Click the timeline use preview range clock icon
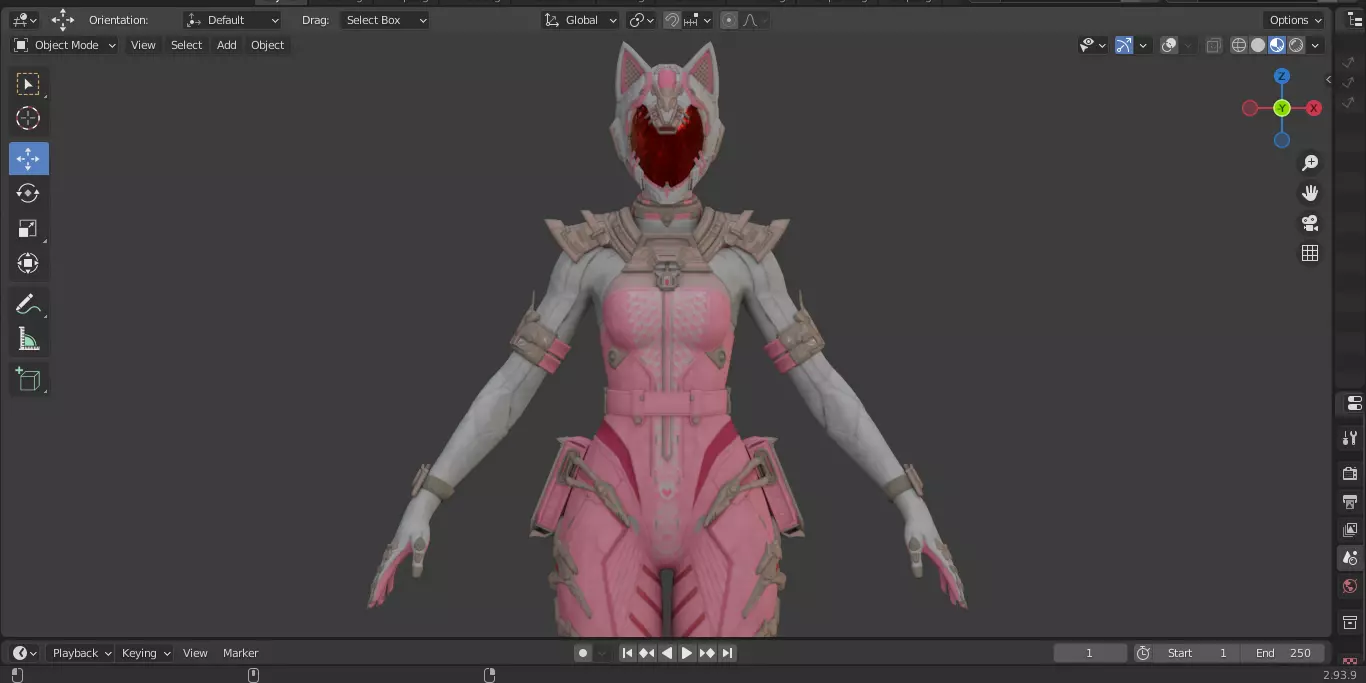Viewport: 1366px width, 683px height. 1143,653
